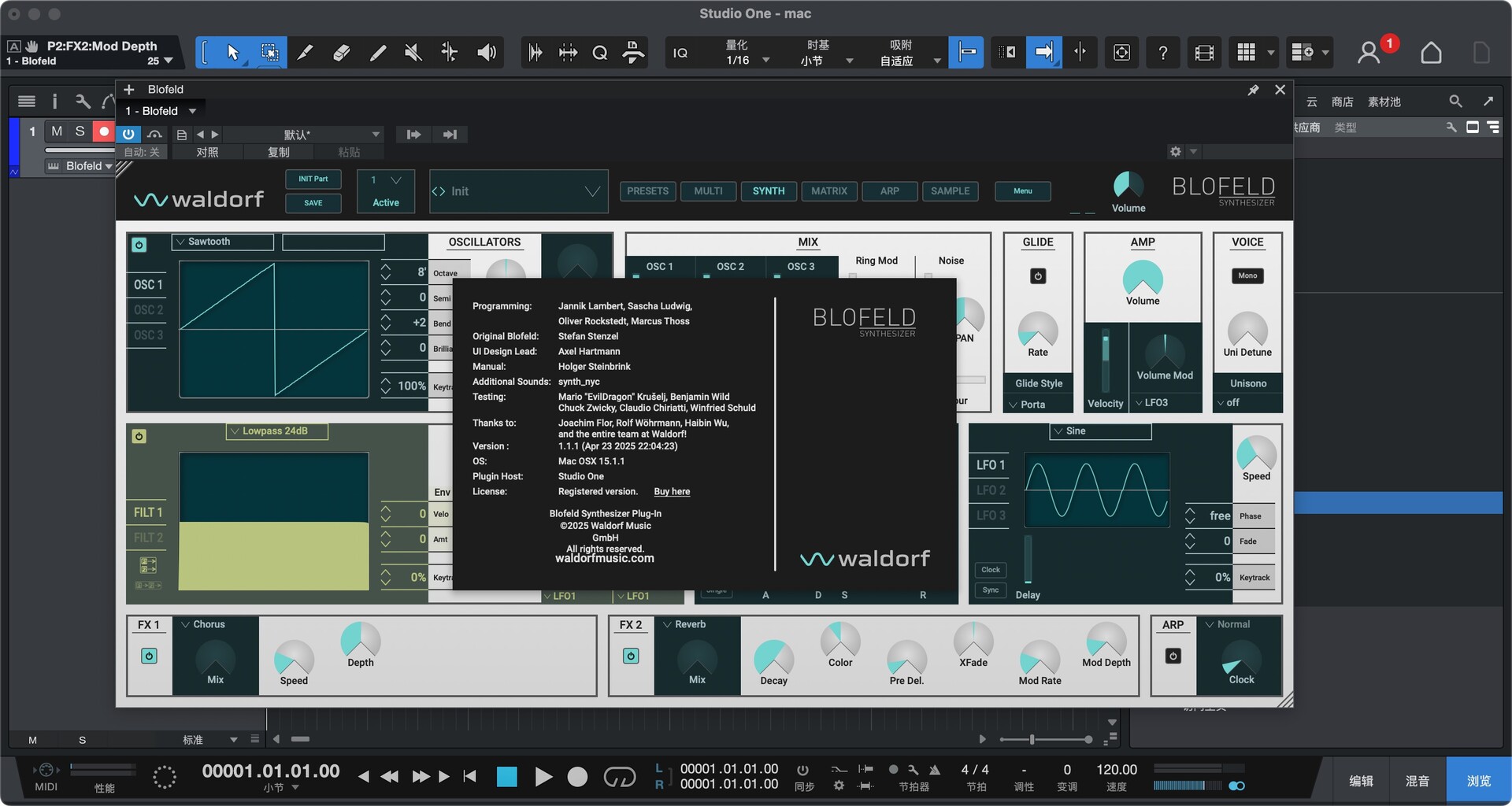Toggle Oscillator 1 power button

point(139,245)
